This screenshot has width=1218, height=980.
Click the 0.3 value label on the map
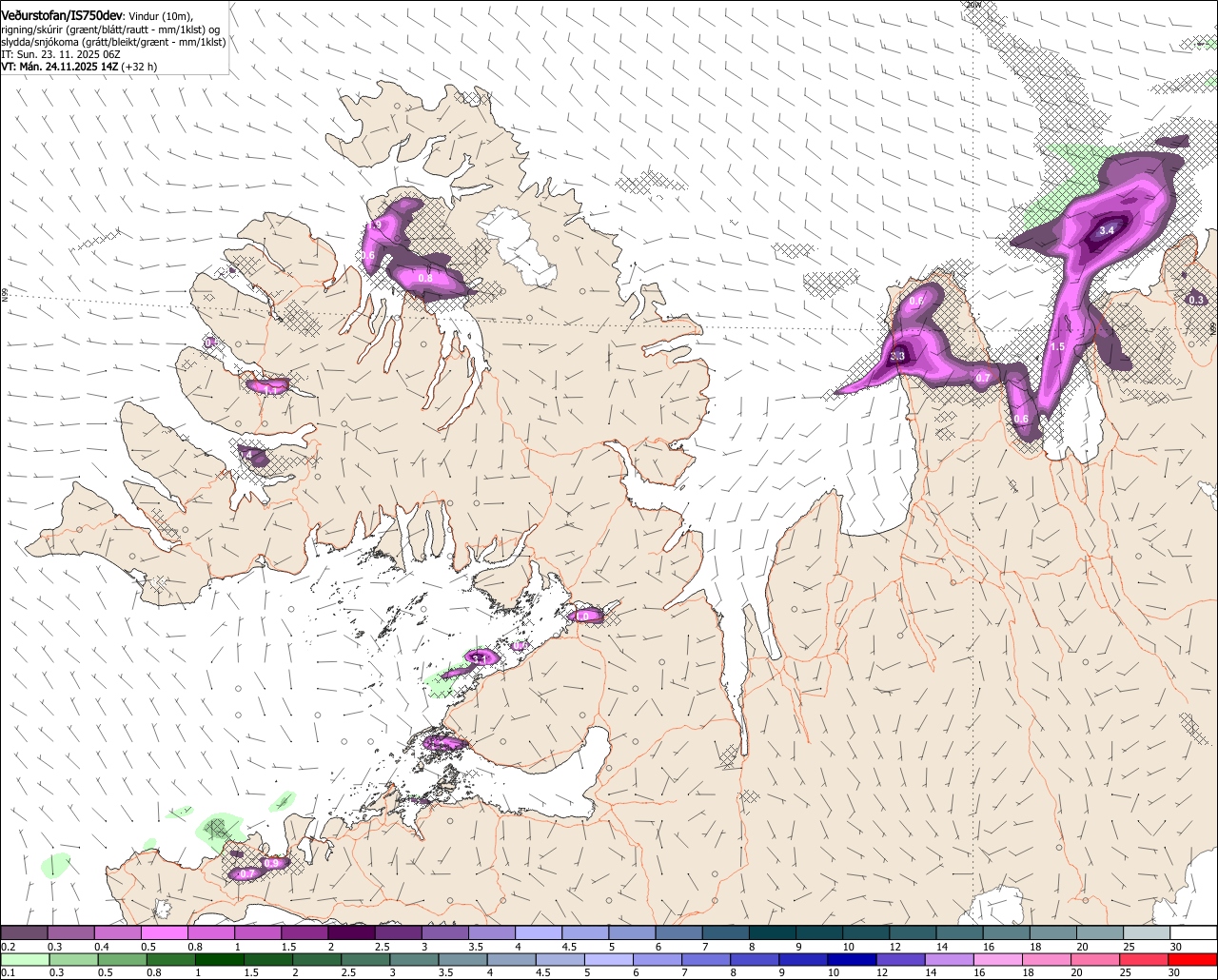1197,300
